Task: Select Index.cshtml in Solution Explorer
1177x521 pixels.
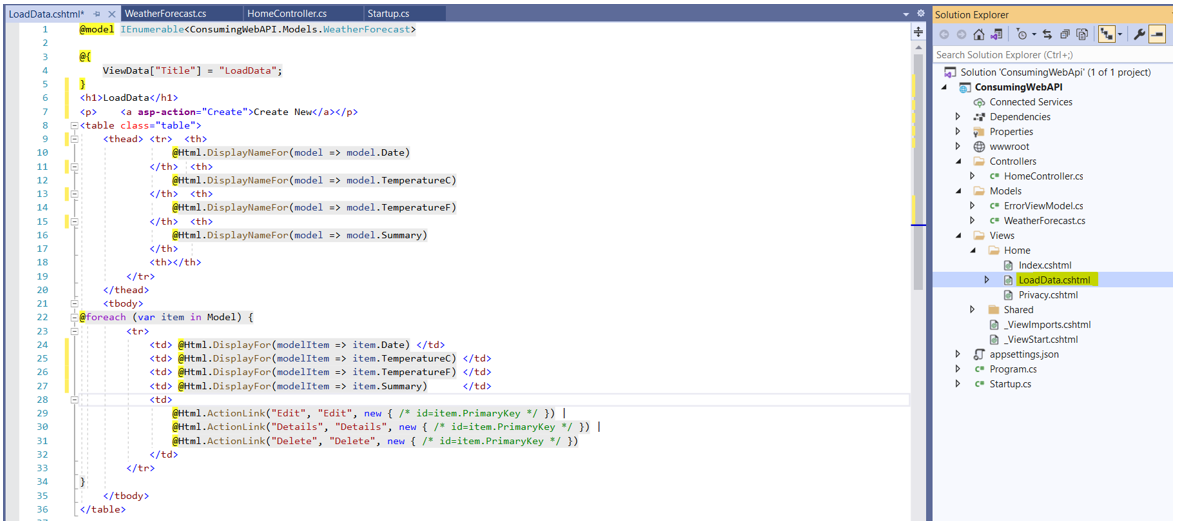Action: [x=1044, y=265]
